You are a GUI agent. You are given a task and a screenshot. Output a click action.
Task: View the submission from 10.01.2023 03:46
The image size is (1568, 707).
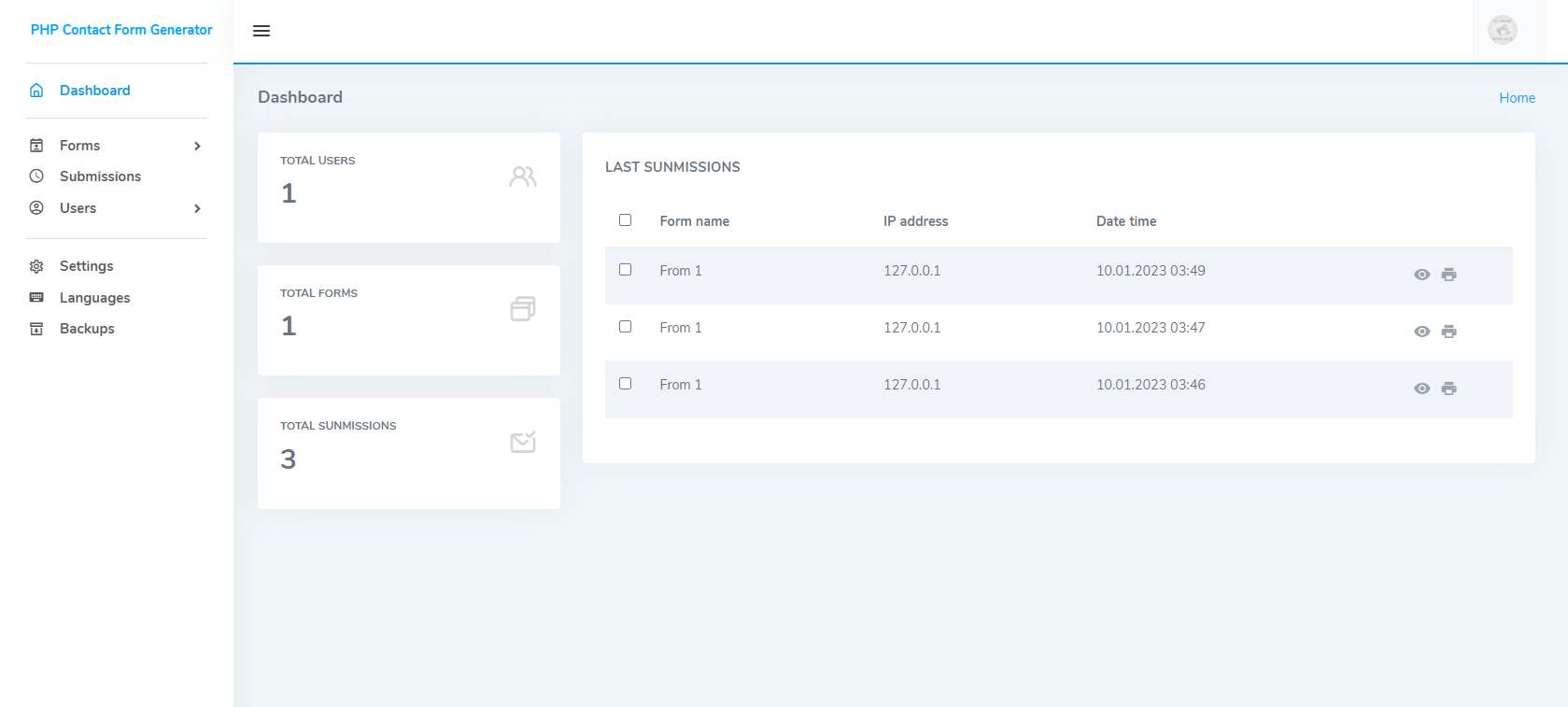click(x=1421, y=389)
